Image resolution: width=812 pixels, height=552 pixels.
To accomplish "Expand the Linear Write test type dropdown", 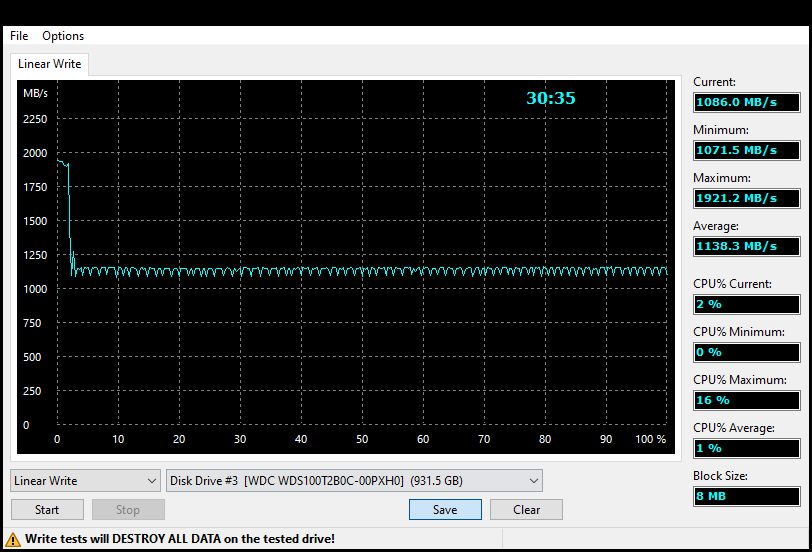I will [x=85, y=481].
